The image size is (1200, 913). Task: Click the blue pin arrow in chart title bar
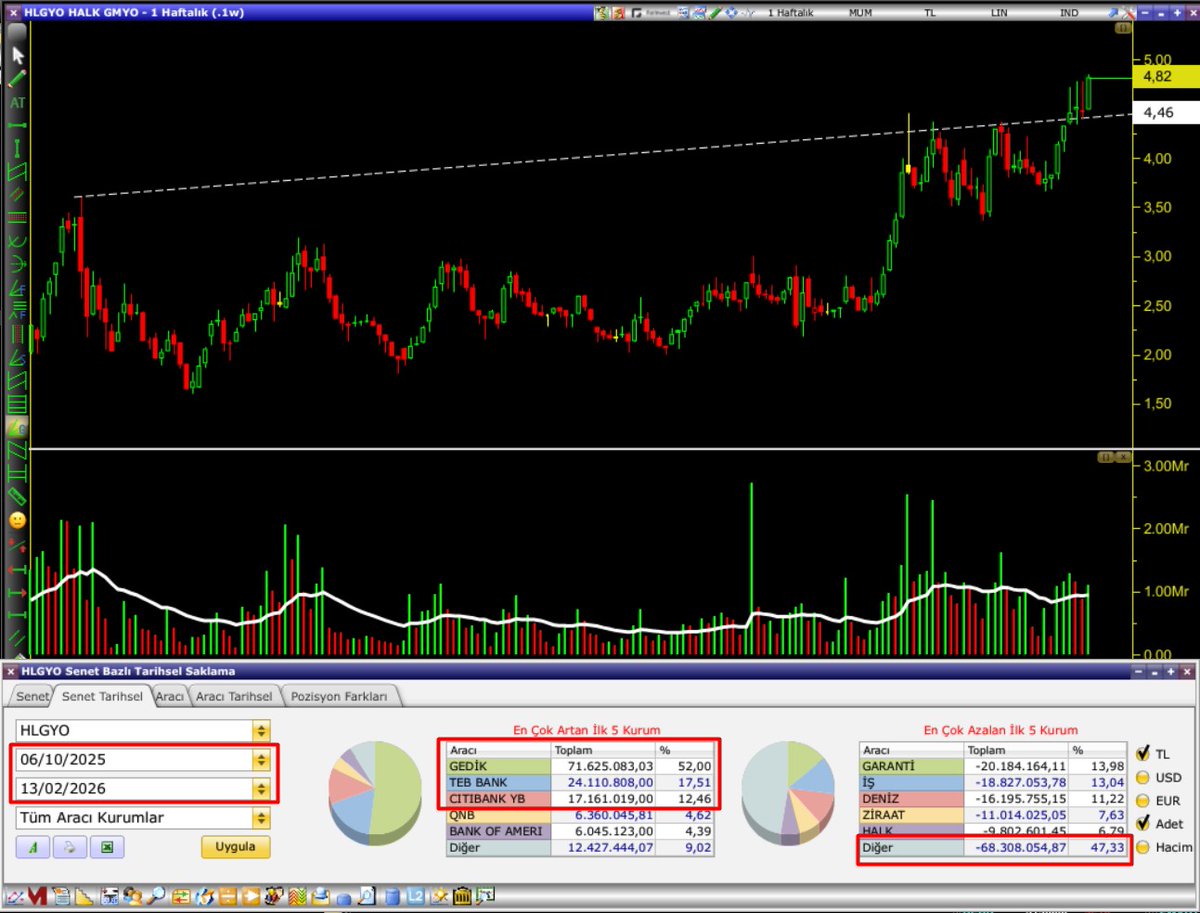(1113, 12)
